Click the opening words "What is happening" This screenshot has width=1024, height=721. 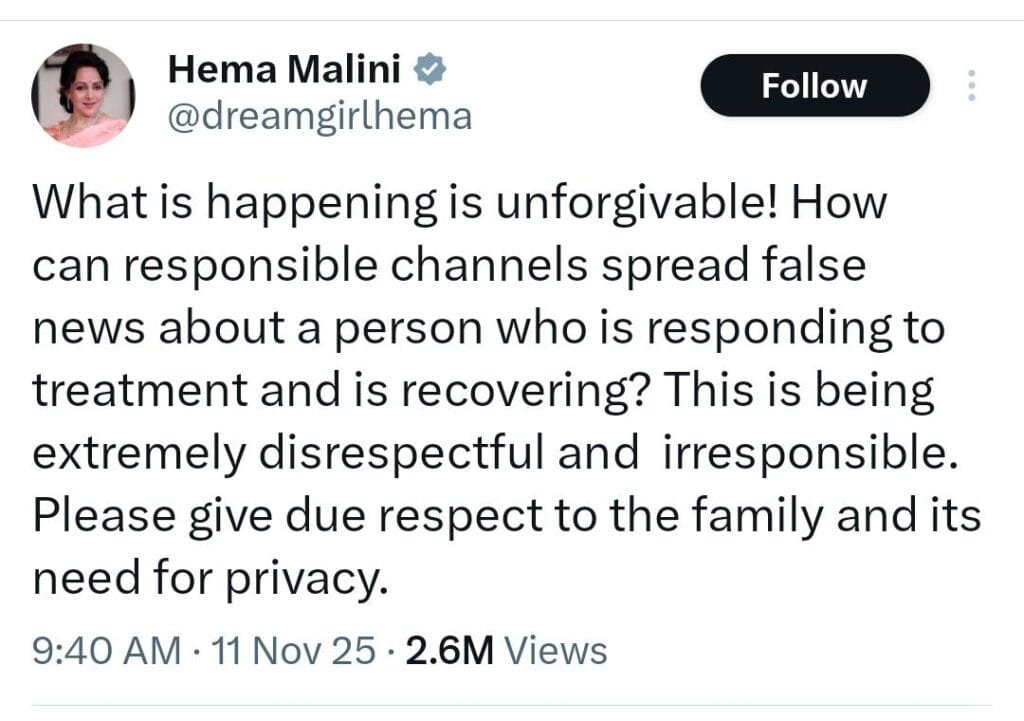click(x=216, y=203)
